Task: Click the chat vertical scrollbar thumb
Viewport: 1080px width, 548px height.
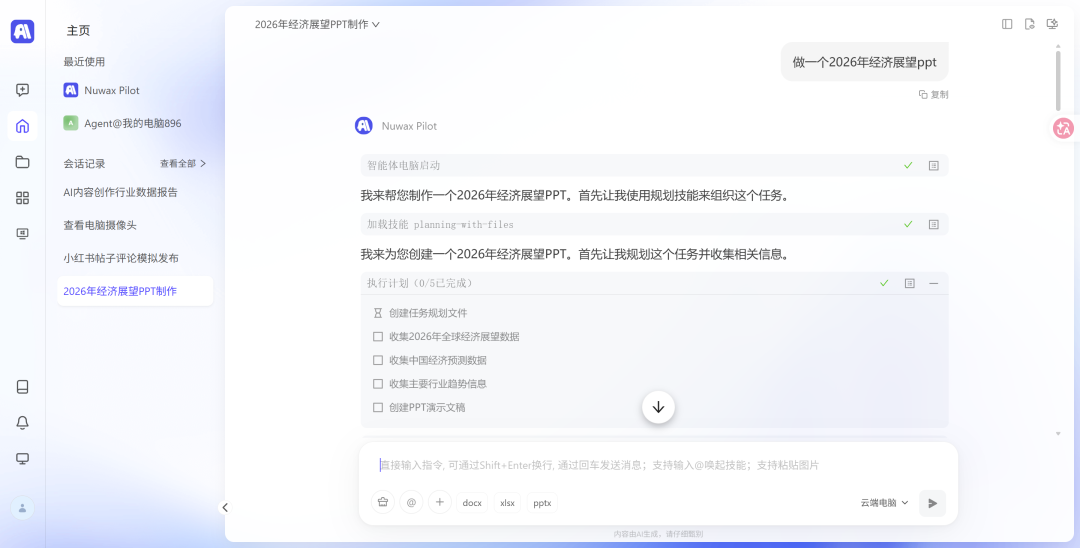Action: click(1059, 80)
